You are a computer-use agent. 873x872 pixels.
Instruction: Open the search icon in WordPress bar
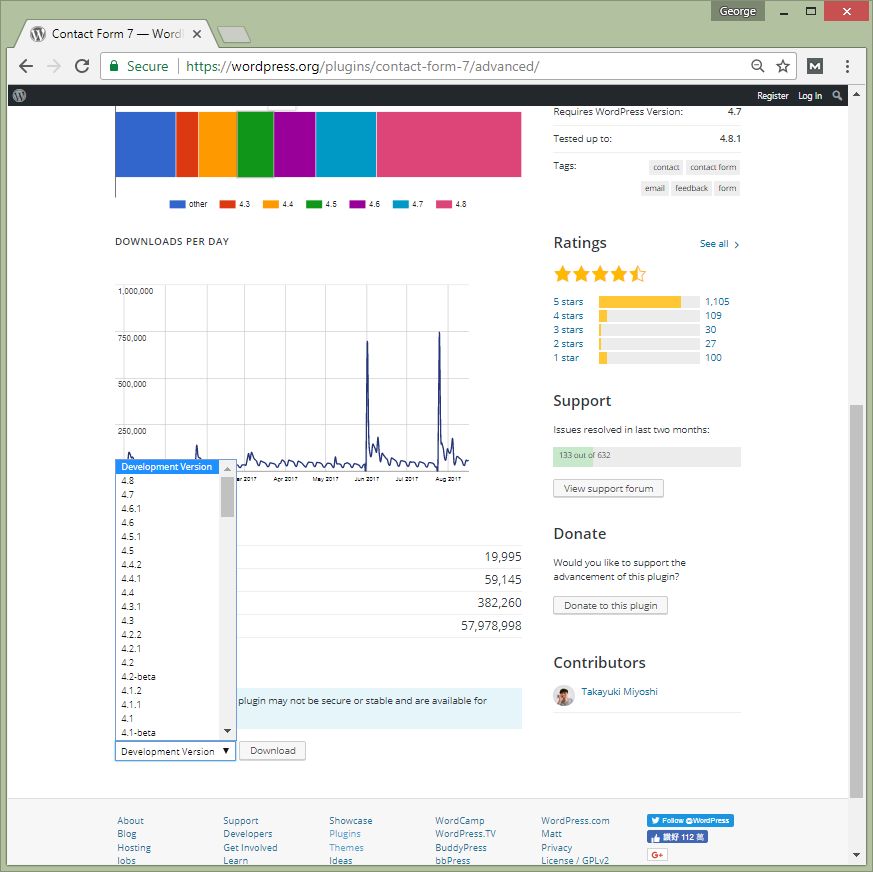click(x=837, y=96)
